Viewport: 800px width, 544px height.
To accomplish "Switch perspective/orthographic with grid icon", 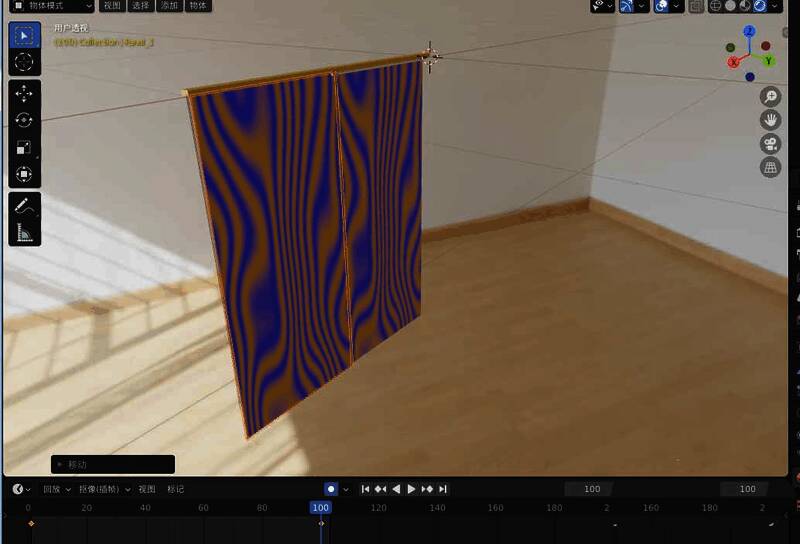I will pos(770,168).
